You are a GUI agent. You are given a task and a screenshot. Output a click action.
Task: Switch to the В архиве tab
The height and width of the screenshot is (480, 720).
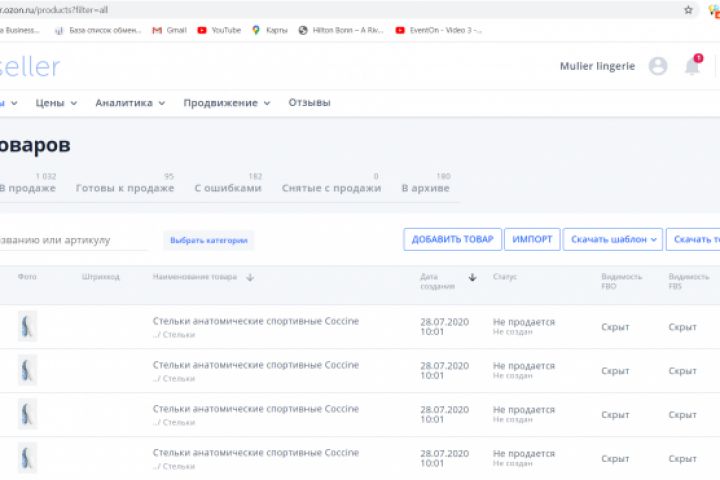coord(426,183)
